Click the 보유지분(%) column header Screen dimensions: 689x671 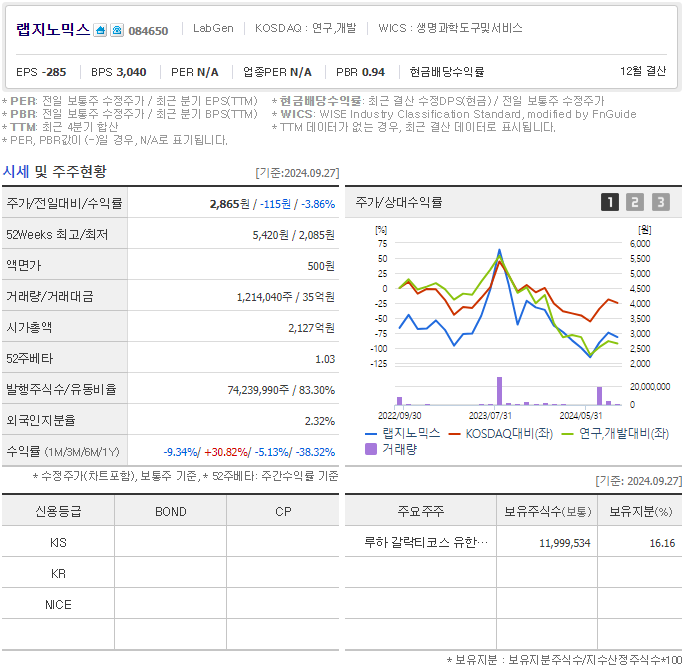click(x=640, y=511)
